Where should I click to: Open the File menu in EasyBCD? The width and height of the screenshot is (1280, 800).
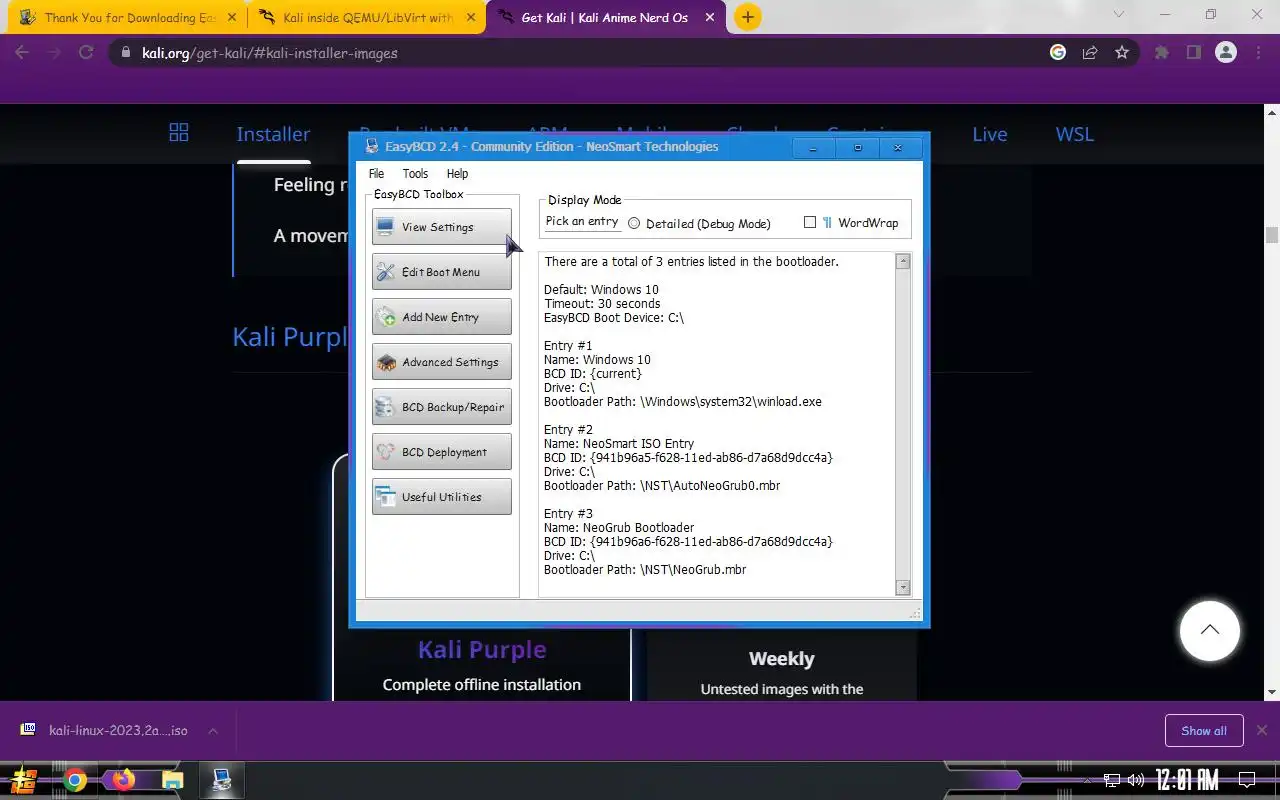point(376,174)
